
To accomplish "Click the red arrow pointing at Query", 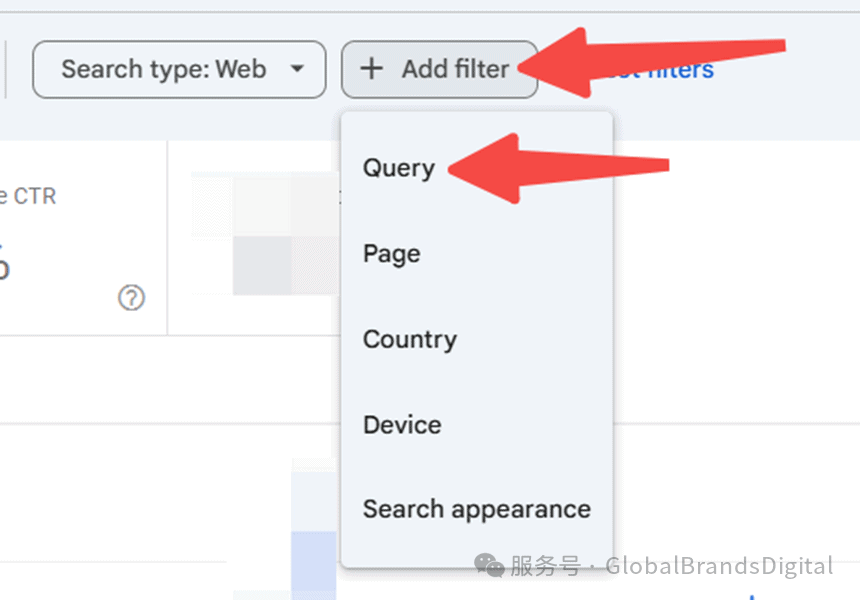I will [558, 168].
